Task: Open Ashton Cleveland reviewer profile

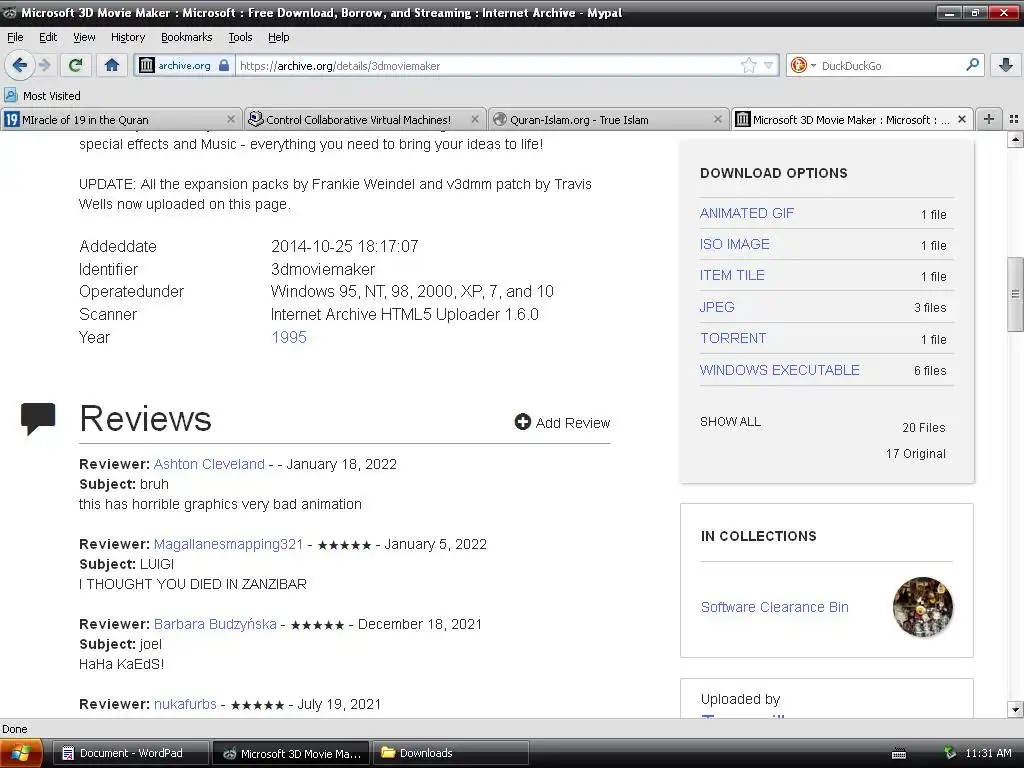Action: [x=209, y=464]
